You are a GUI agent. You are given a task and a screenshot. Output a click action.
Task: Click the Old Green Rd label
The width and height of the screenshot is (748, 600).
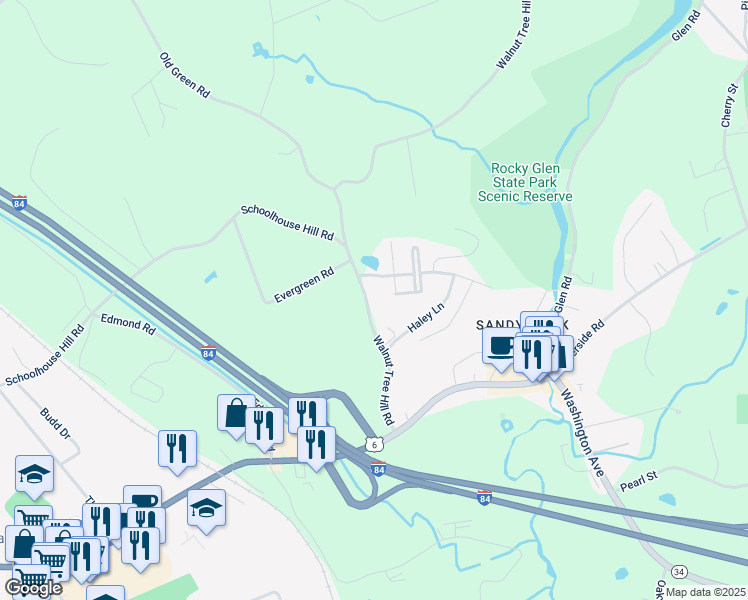click(x=185, y=75)
